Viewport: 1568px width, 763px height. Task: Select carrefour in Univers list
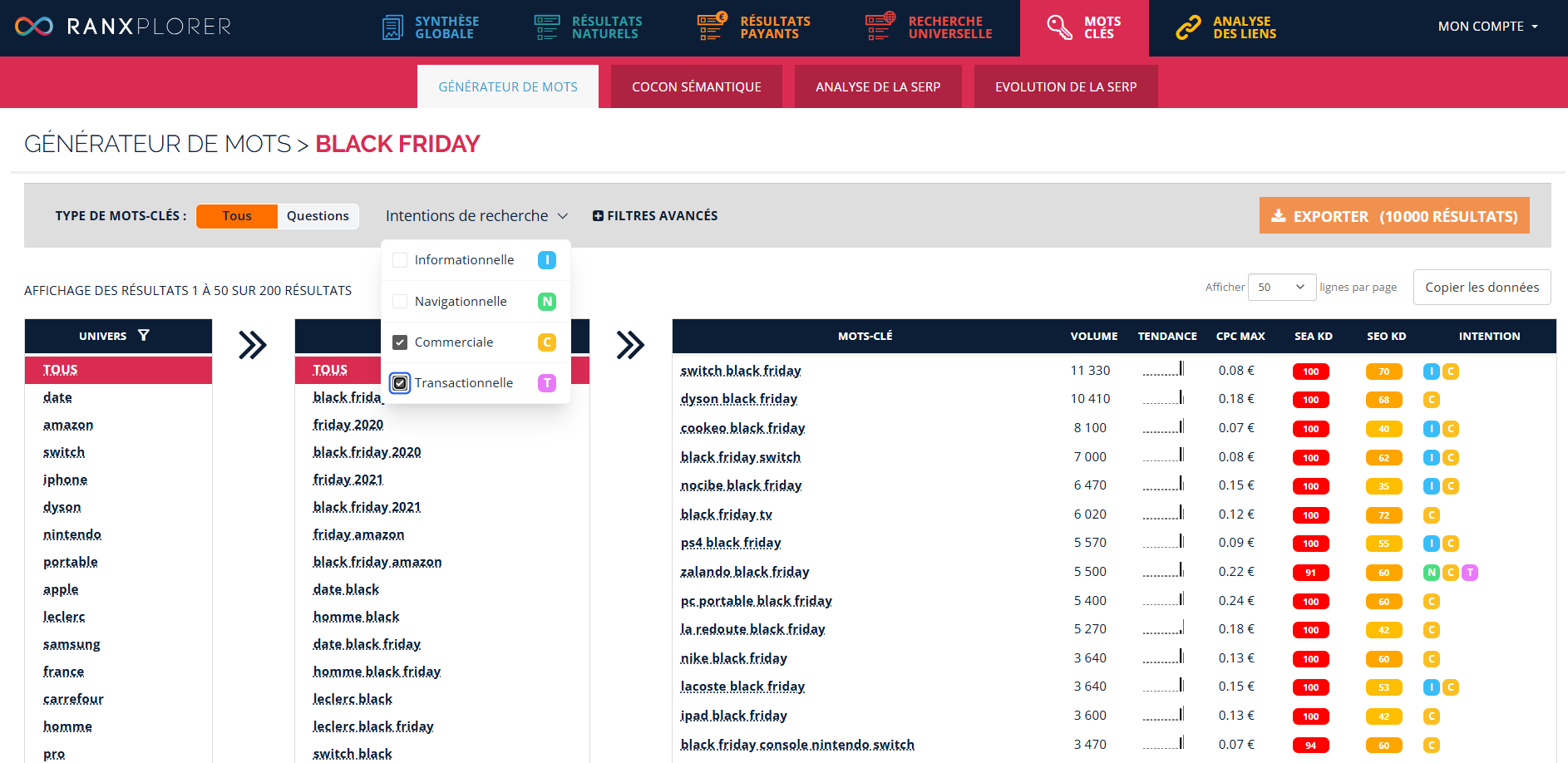click(73, 699)
